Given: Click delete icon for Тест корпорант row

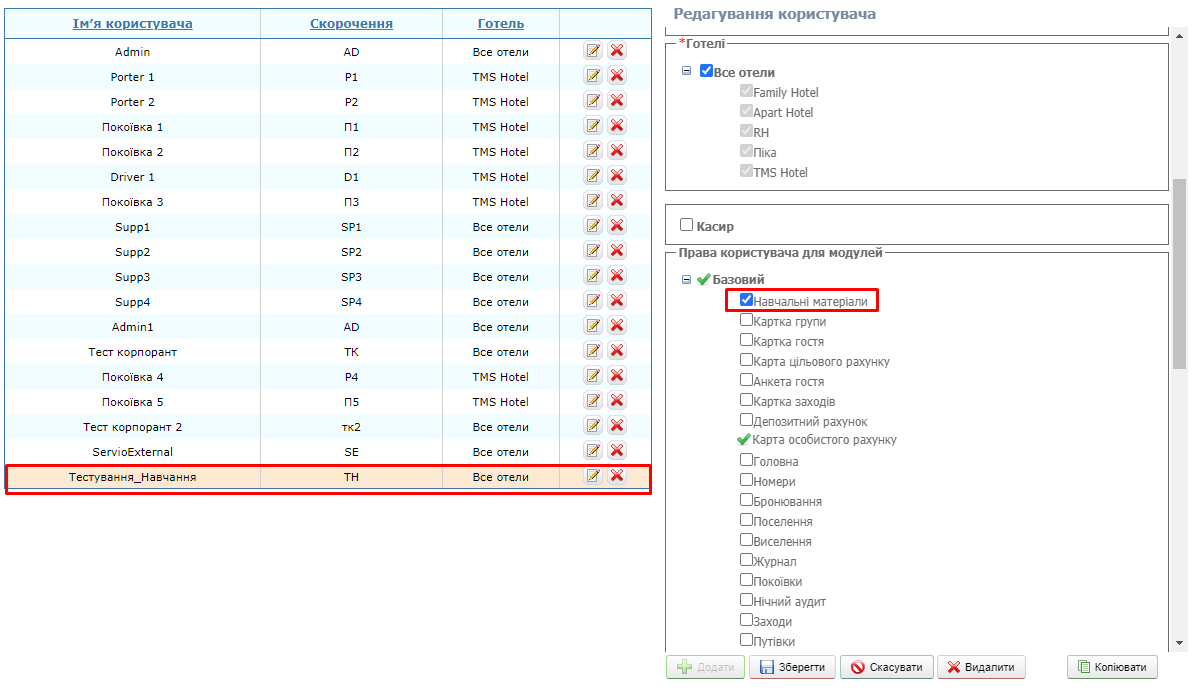Looking at the screenshot, I should click(617, 351).
